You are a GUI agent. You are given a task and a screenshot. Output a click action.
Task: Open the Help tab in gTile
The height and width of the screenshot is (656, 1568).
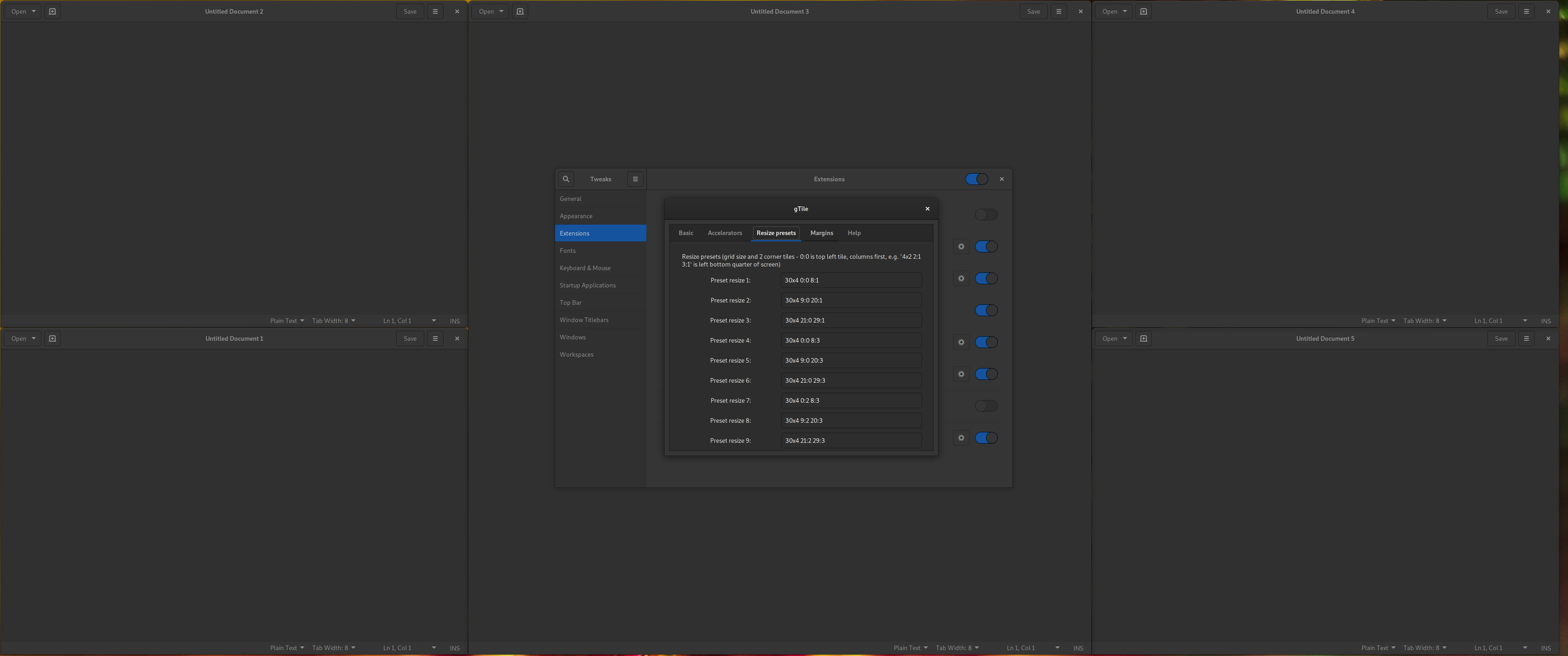854,233
